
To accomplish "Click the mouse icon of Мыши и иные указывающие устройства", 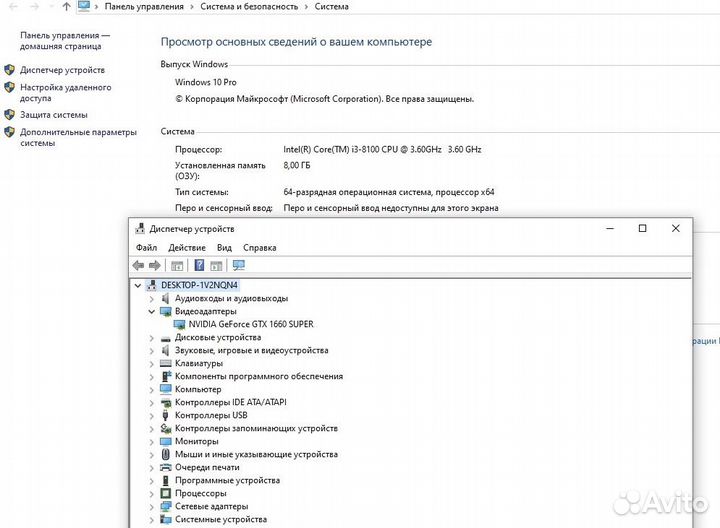I will [166, 455].
